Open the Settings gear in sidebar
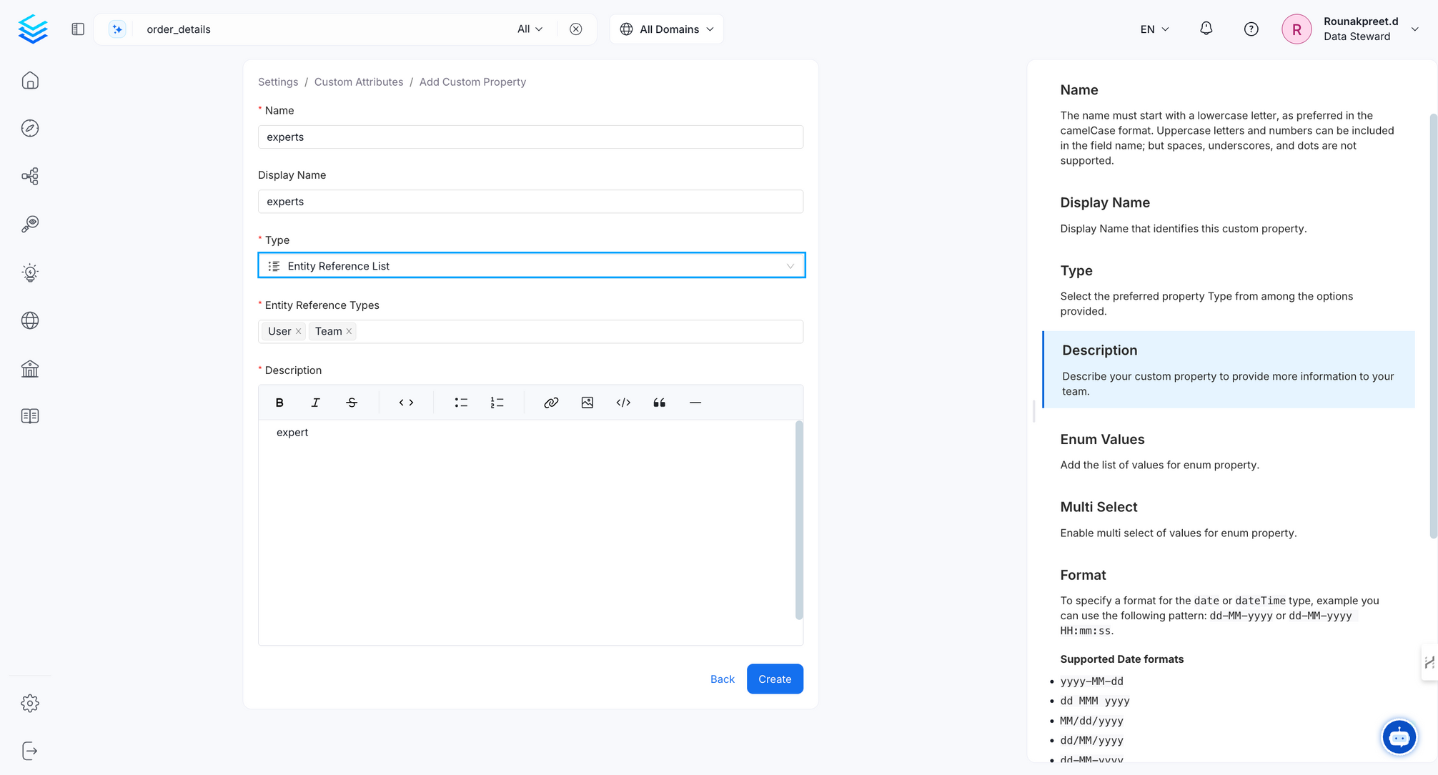 coord(30,704)
